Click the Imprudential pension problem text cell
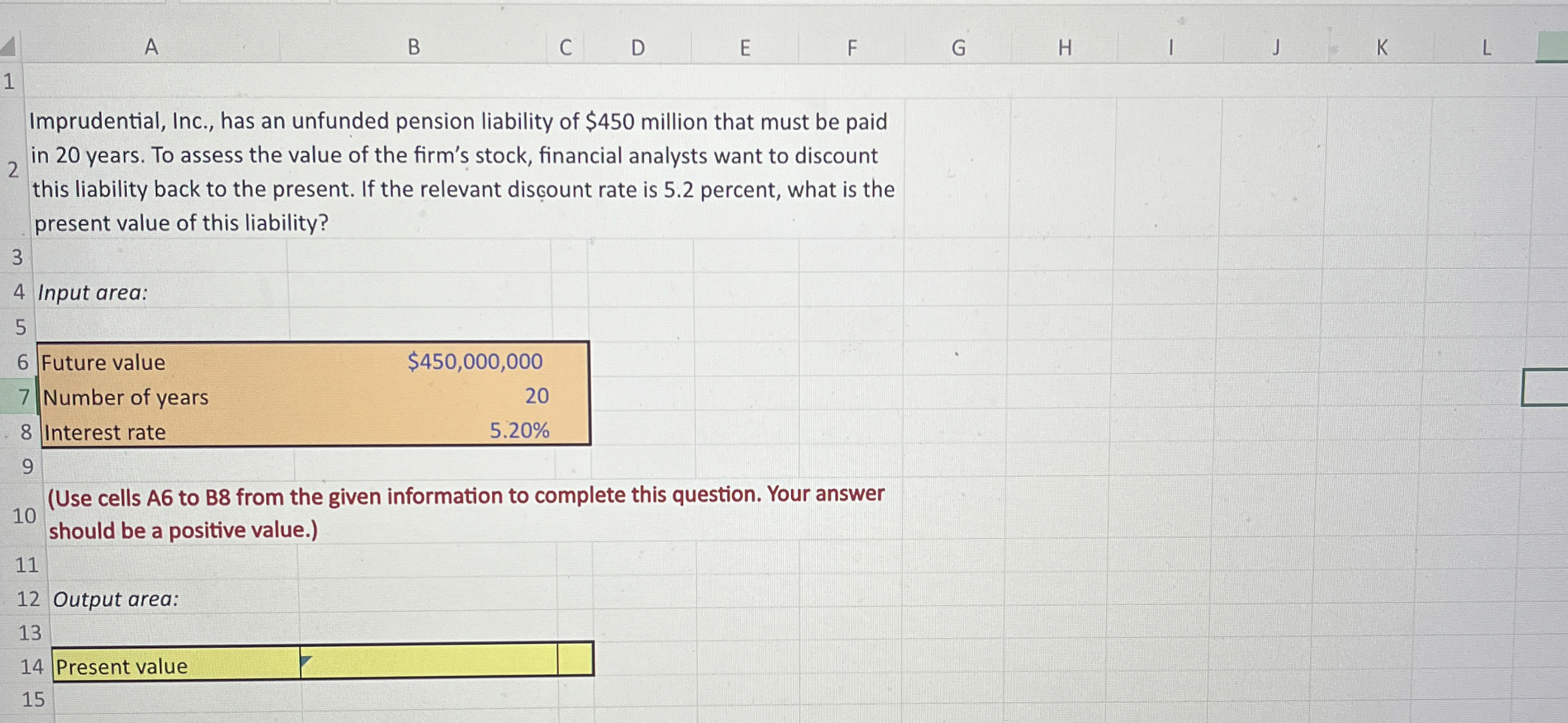Image resolution: width=1568 pixels, height=723 pixels. tap(464, 170)
